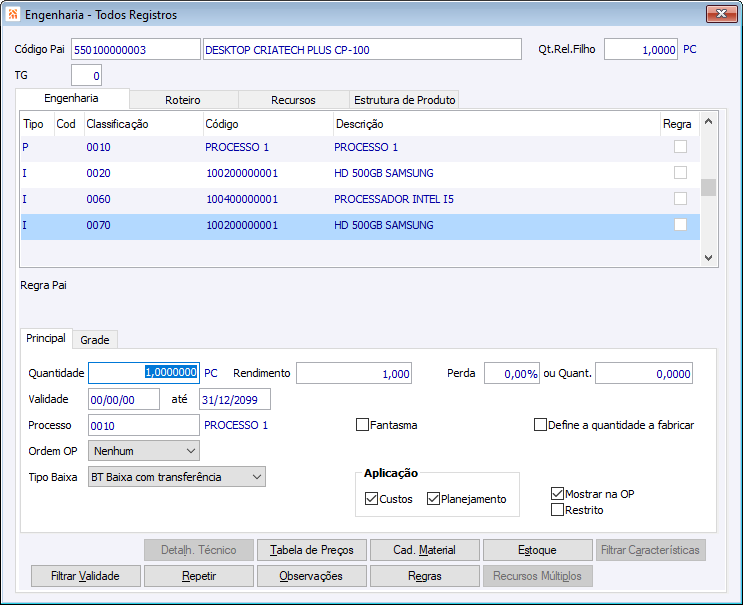Screen dimensions: 743x605
Task: Check the Restrito option
Action: point(558,510)
